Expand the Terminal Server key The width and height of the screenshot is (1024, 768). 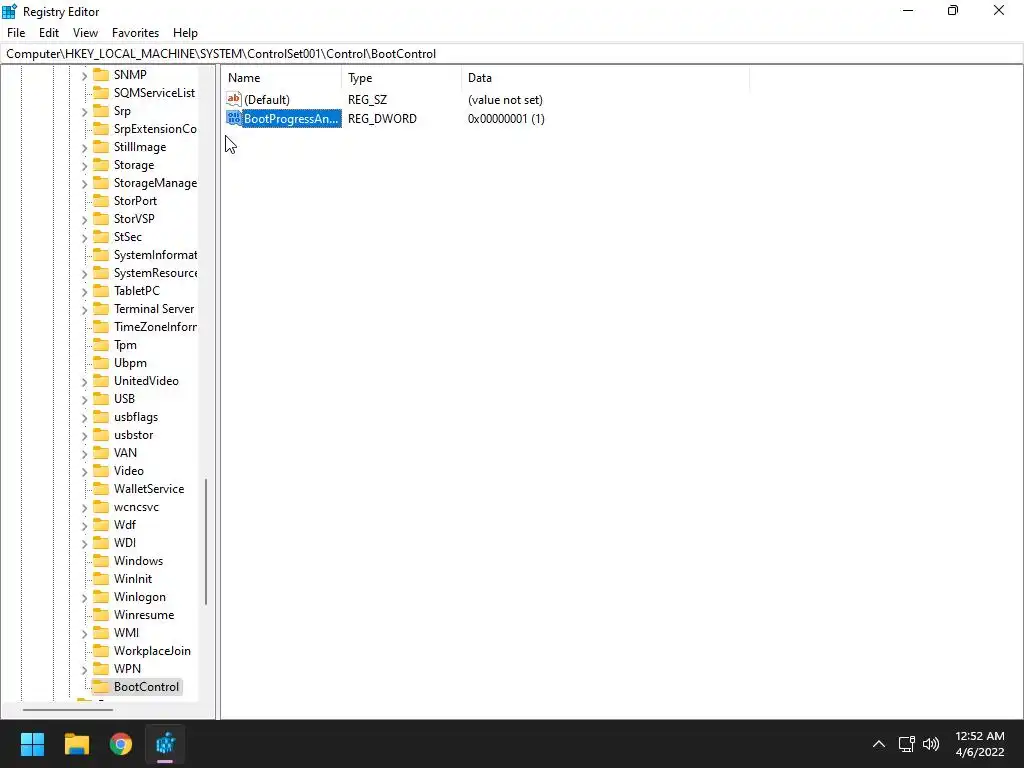[x=84, y=310]
